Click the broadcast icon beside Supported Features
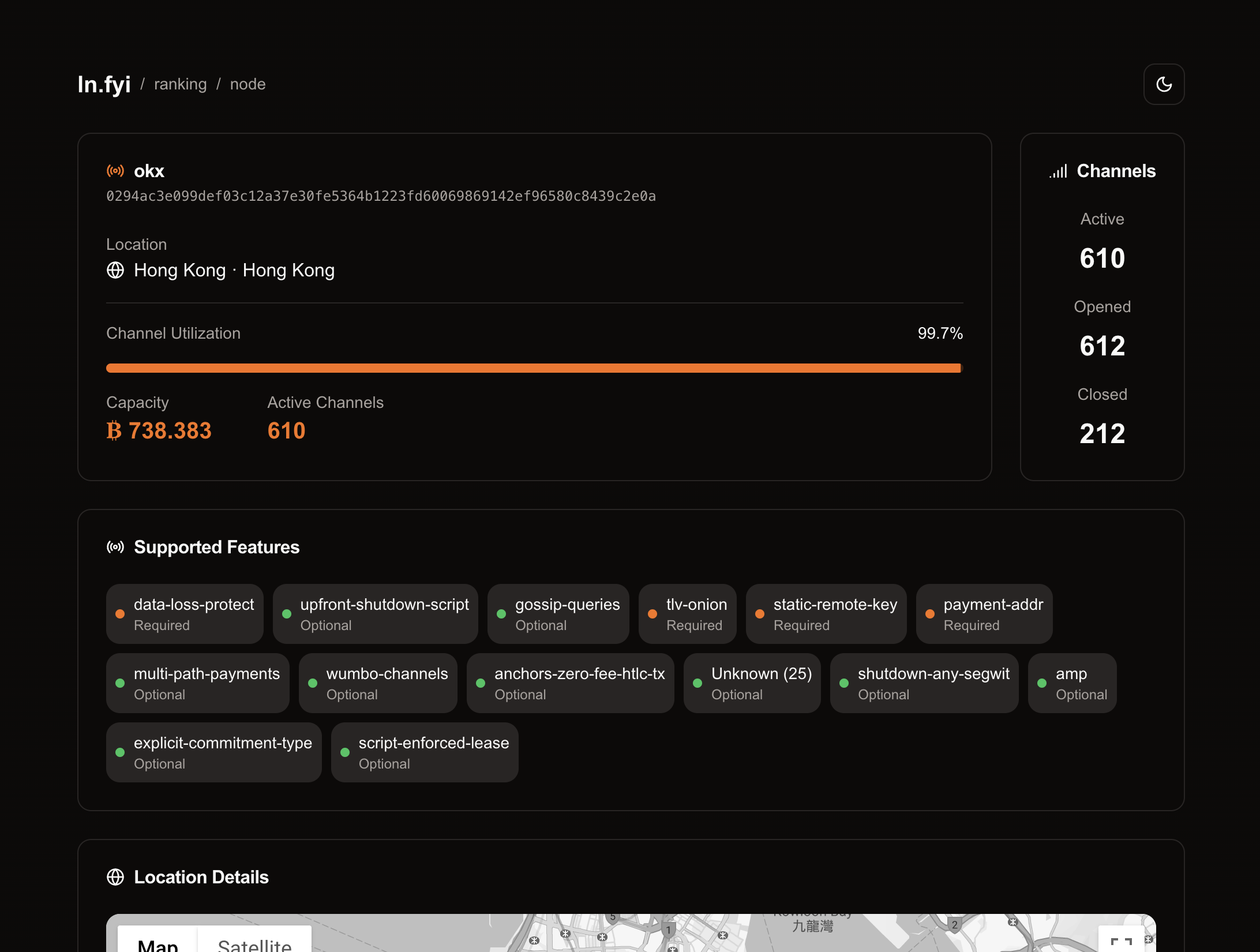The height and width of the screenshot is (952, 1260). click(115, 547)
